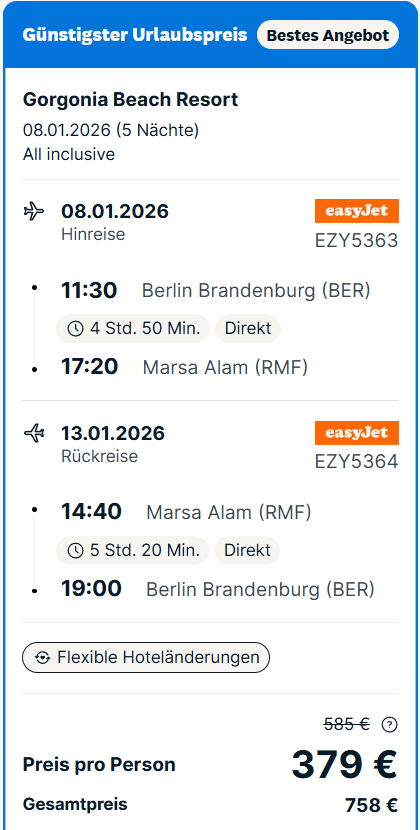Click the return flight airplane icon
The width and height of the screenshot is (420, 830).
(x=34, y=434)
